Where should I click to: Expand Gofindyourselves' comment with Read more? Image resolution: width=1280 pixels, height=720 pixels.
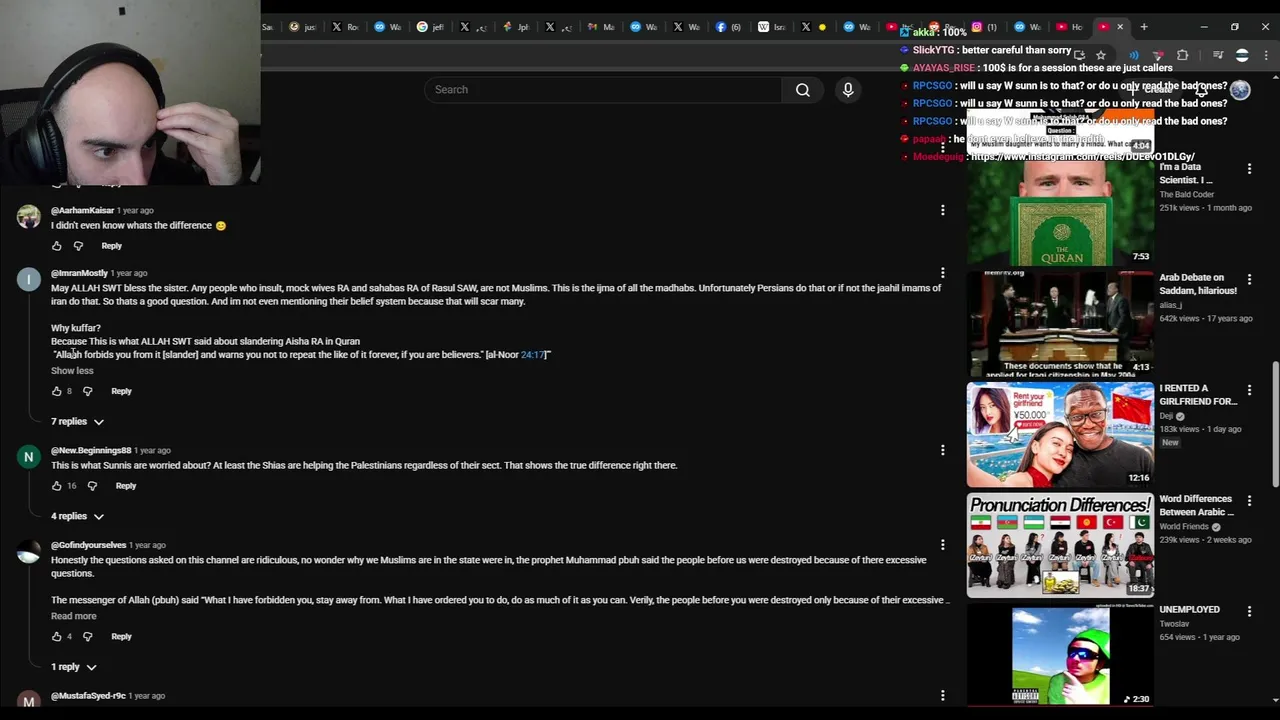click(x=74, y=616)
